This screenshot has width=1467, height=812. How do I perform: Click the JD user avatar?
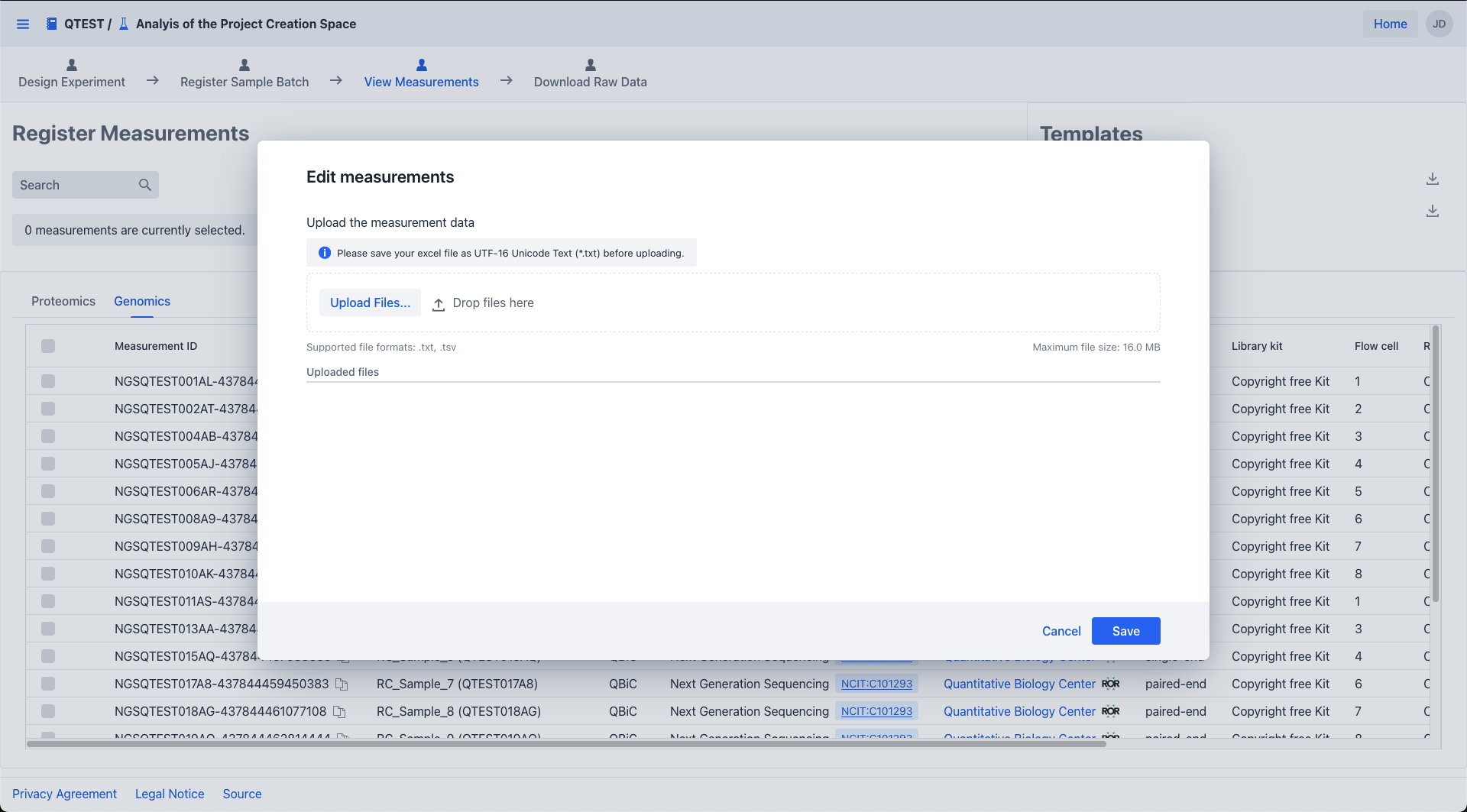1439,24
